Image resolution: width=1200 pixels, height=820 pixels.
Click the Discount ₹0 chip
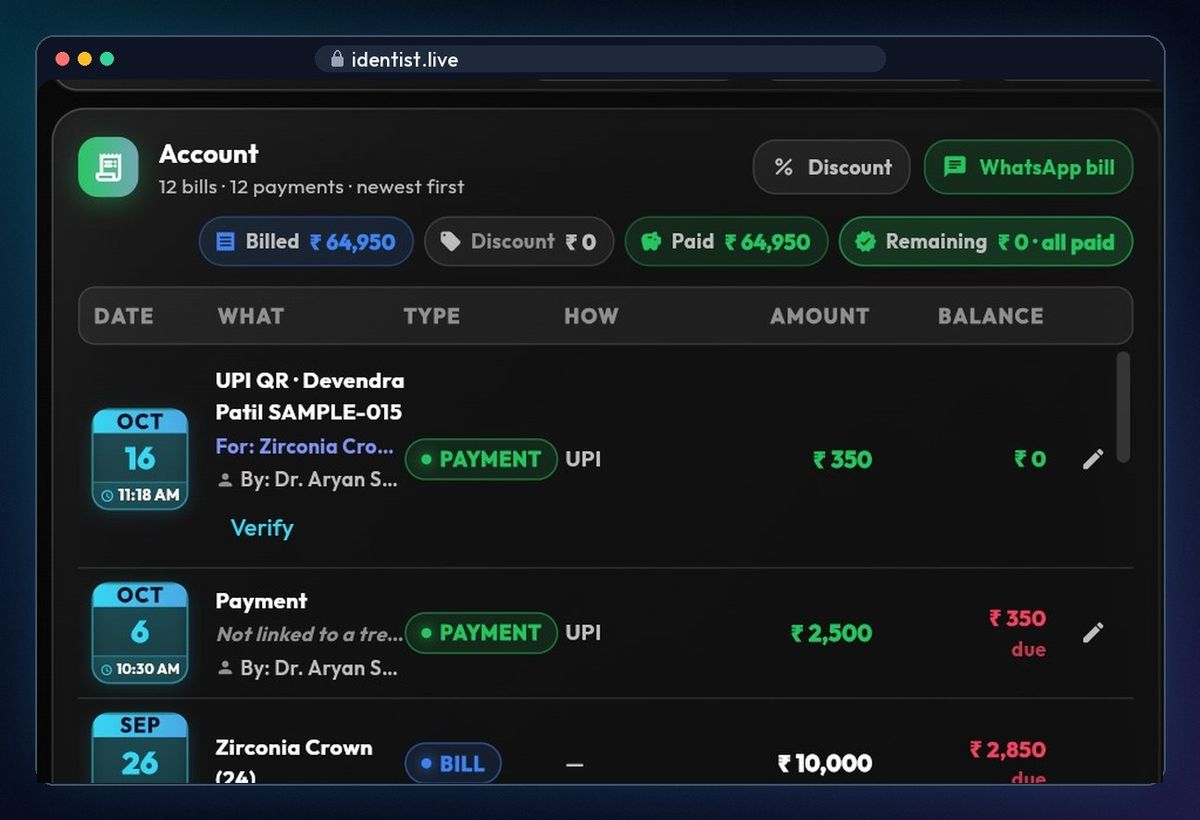pyautogui.click(x=519, y=242)
